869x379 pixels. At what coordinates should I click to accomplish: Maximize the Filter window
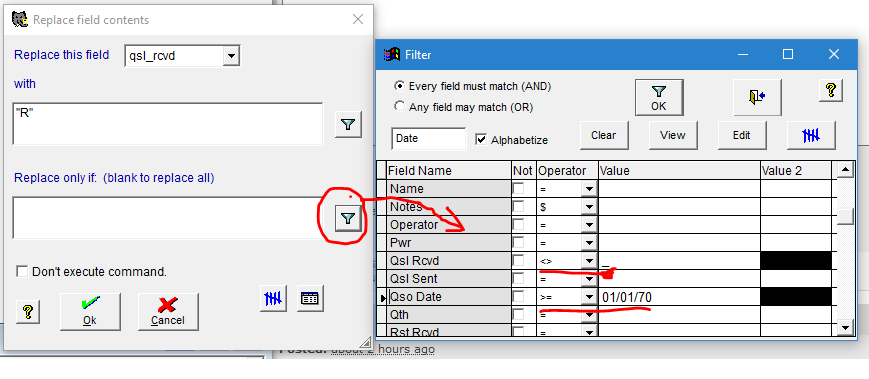(x=788, y=54)
